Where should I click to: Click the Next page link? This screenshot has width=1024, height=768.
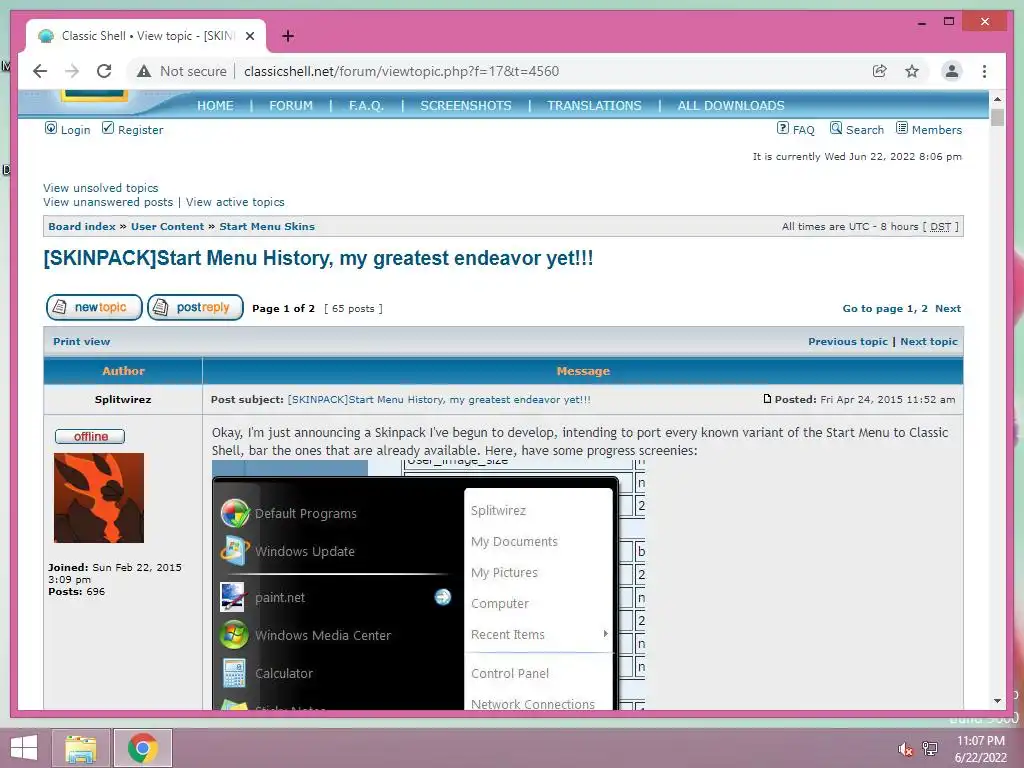click(948, 309)
